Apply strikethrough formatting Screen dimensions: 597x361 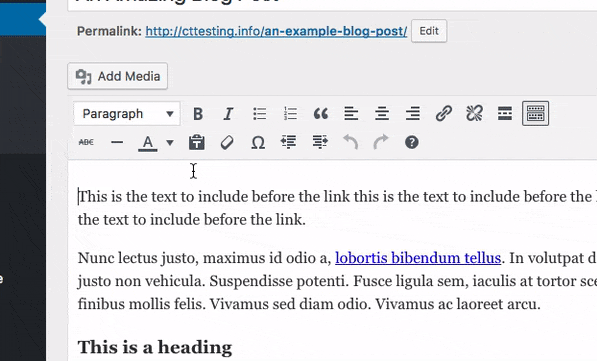click(x=86, y=142)
